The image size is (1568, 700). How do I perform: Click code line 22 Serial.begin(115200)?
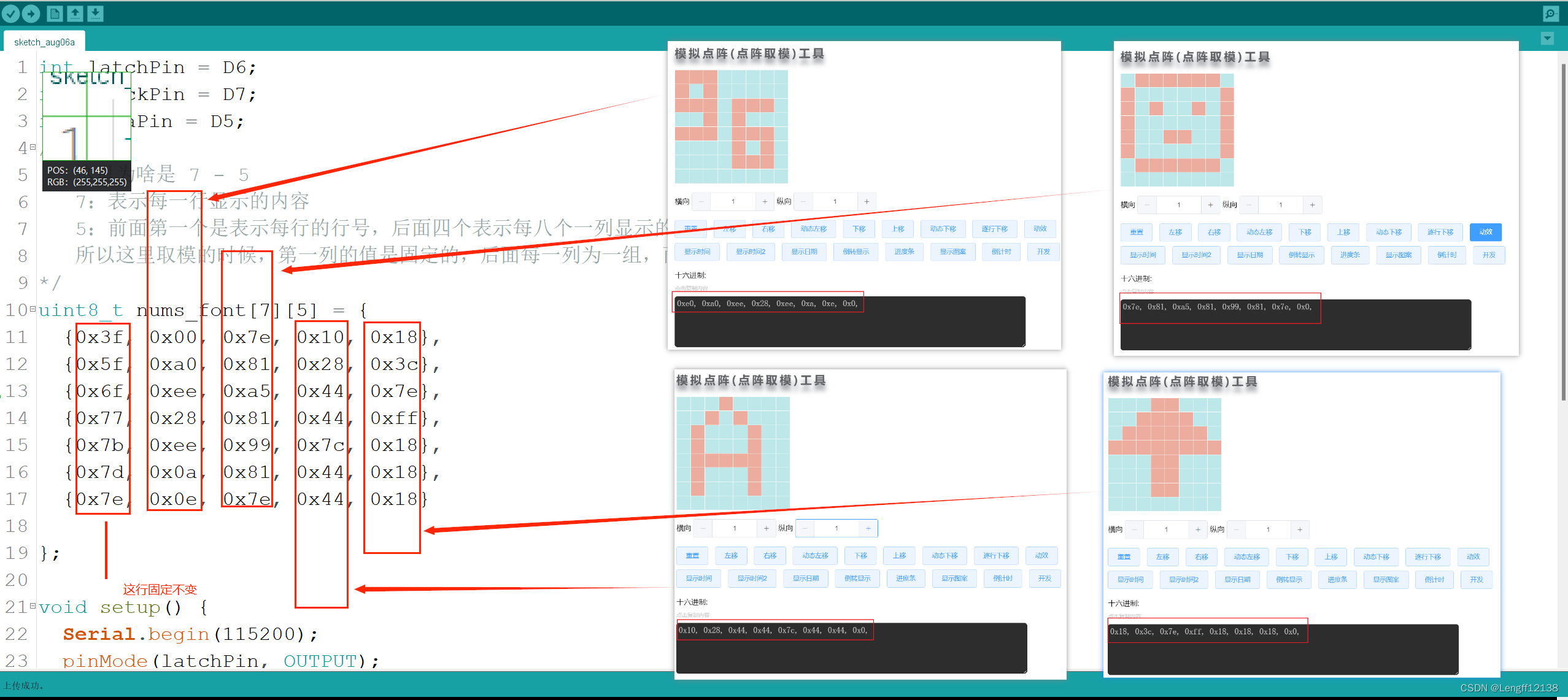tap(190, 634)
